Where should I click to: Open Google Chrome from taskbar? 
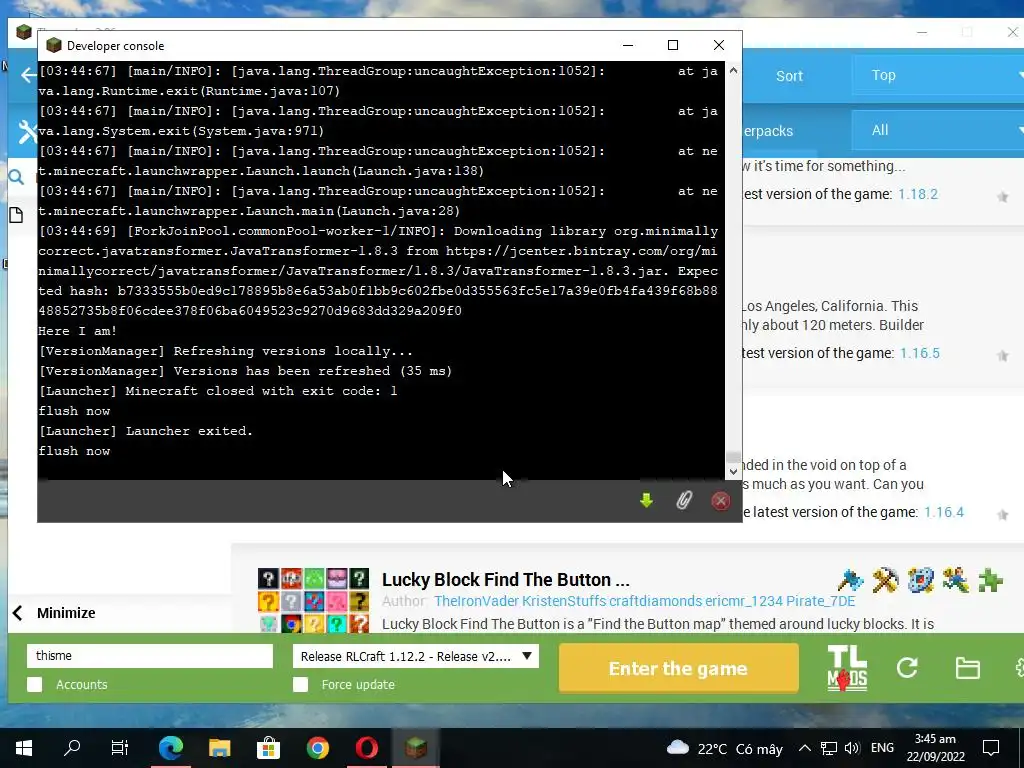tap(318, 748)
